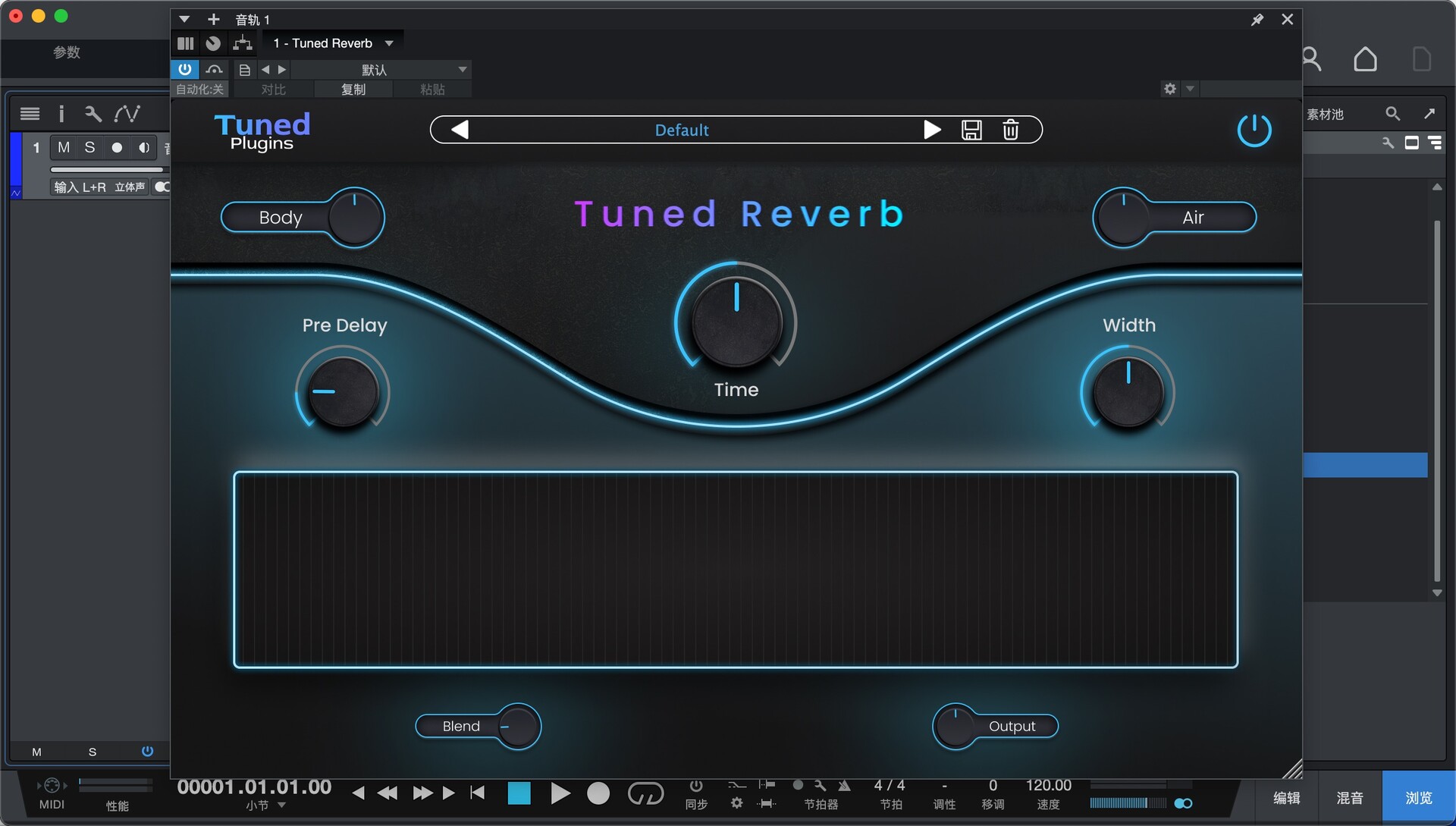Screen dimensions: 1456x826
Task: Select next preset in the 默认 bar
Action: coord(282,70)
